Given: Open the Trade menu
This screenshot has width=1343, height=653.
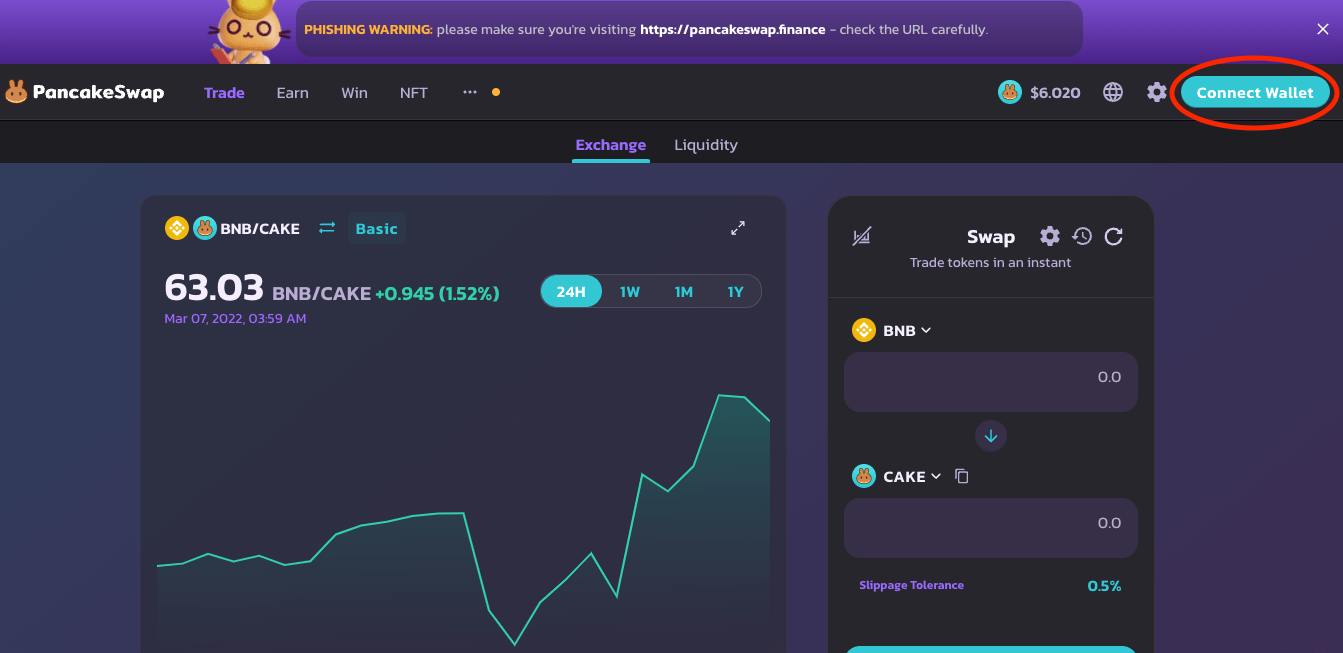Looking at the screenshot, I should pos(224,93).
